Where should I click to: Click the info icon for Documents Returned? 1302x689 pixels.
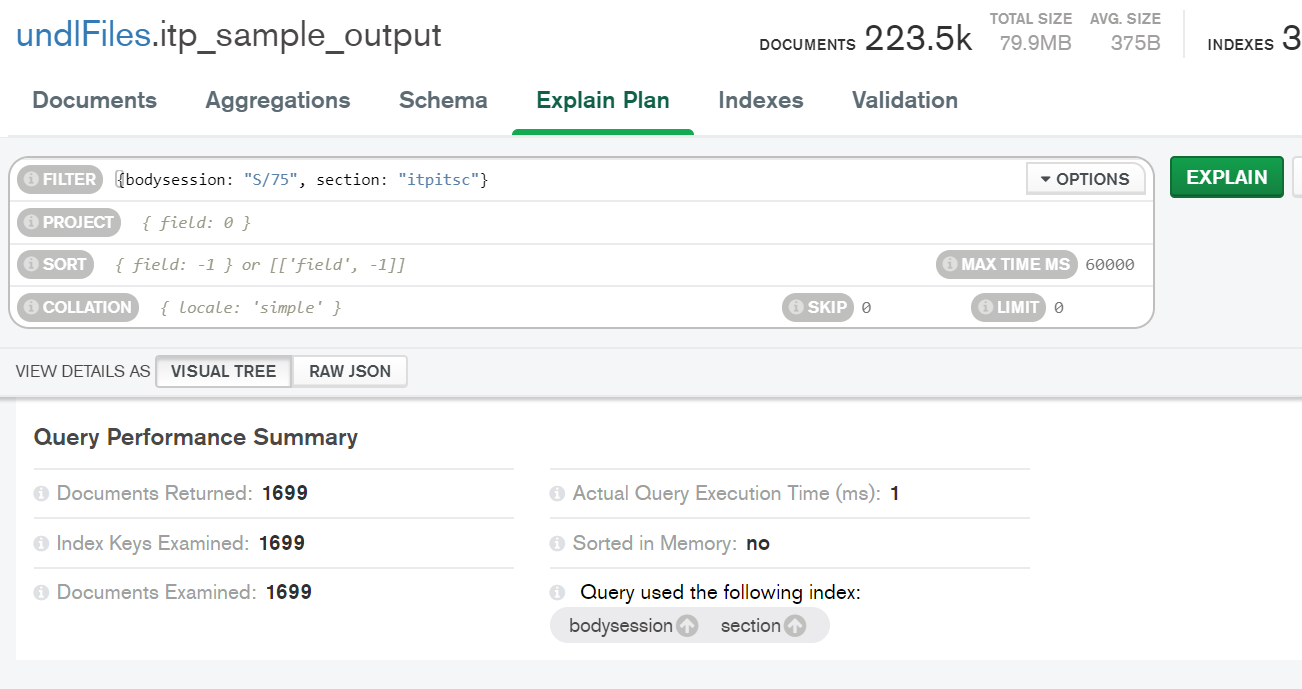(41, 494)
